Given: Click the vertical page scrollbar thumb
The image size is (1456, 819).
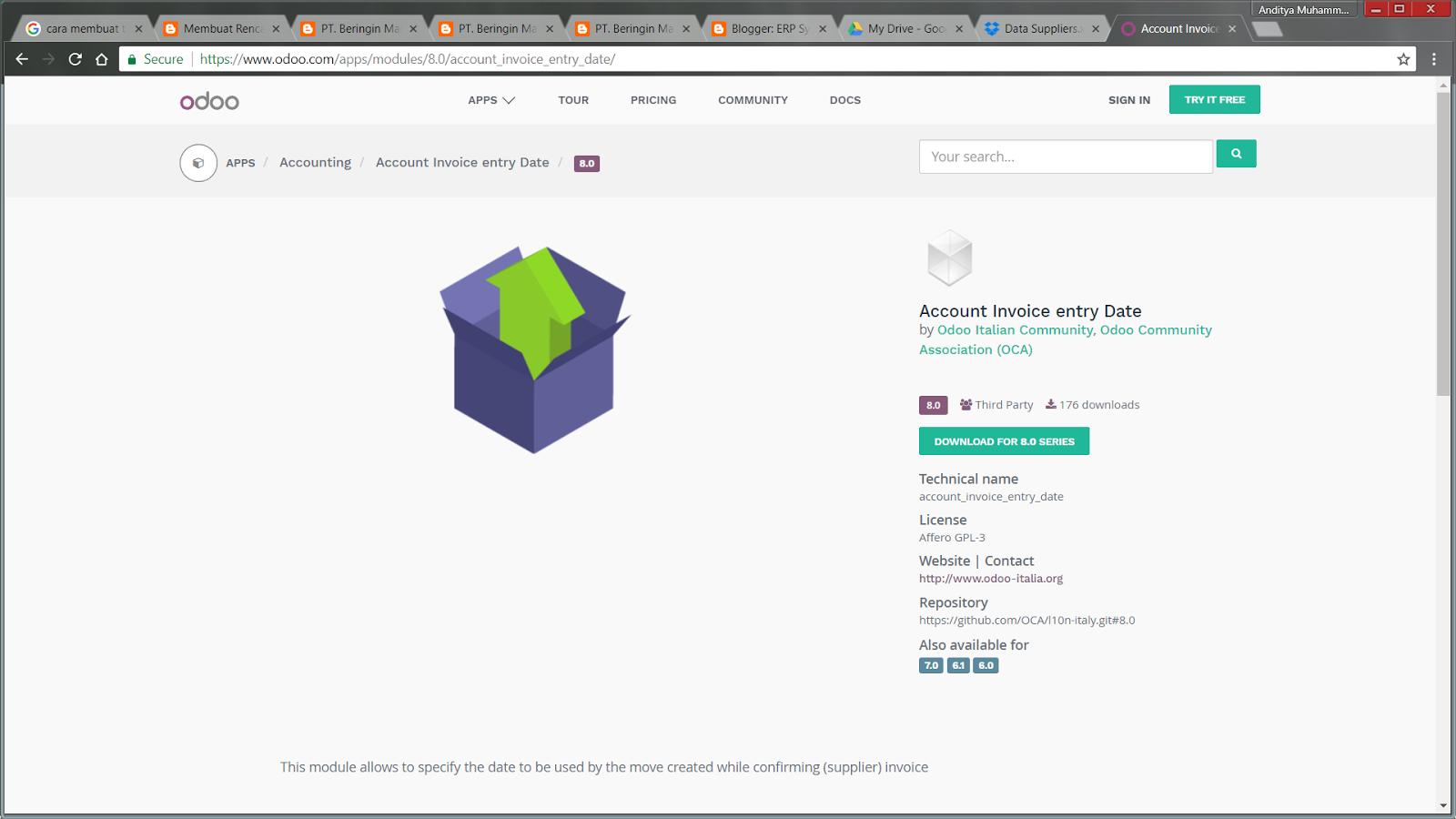Looking at the screenshot, I should (1443, 243).
